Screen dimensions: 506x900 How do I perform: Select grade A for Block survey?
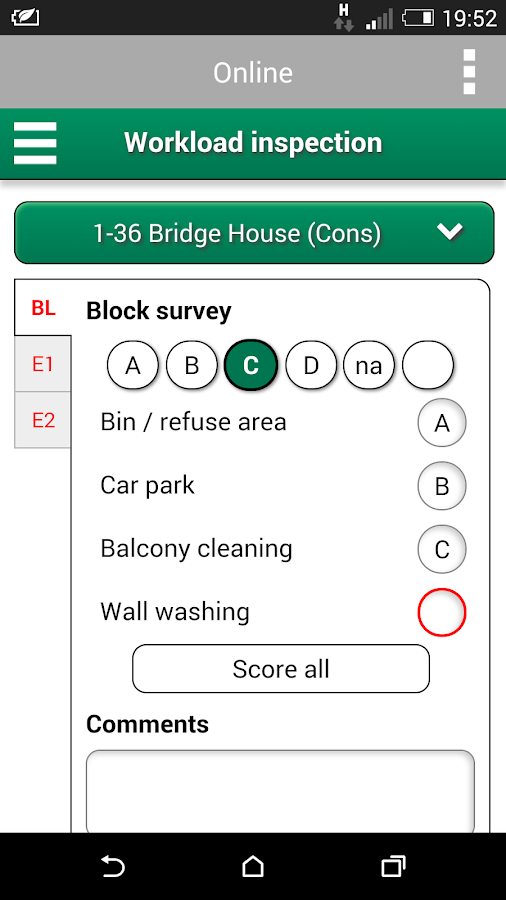pos(133,365)
